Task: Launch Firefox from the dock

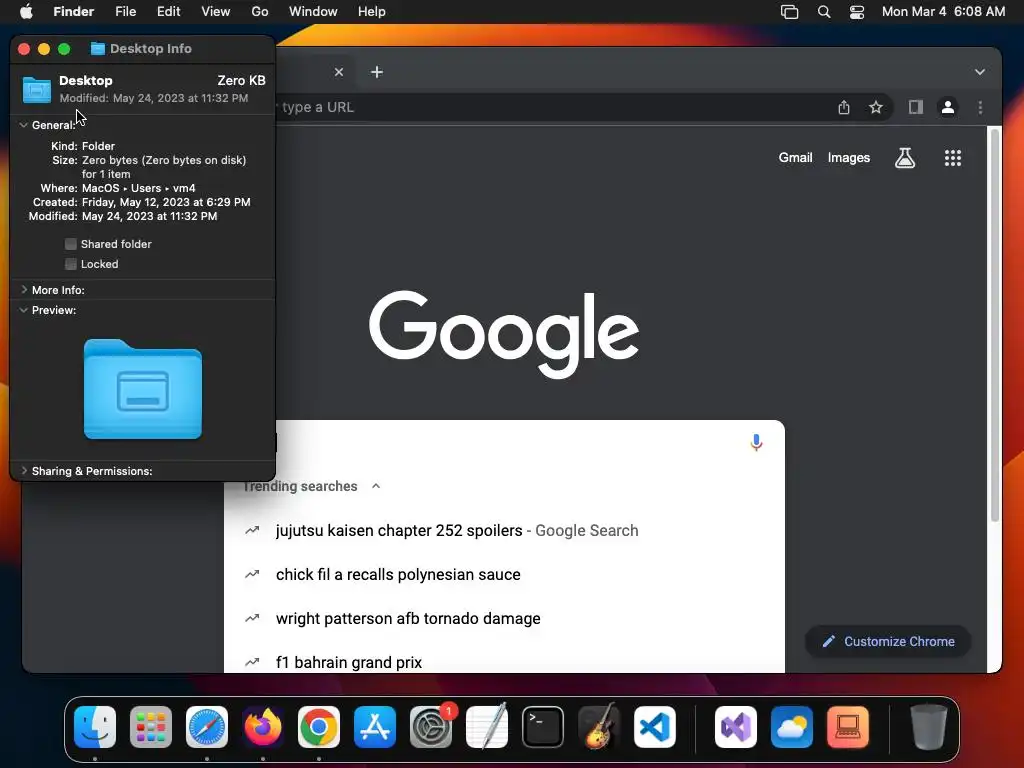Action: click(263, 727)
